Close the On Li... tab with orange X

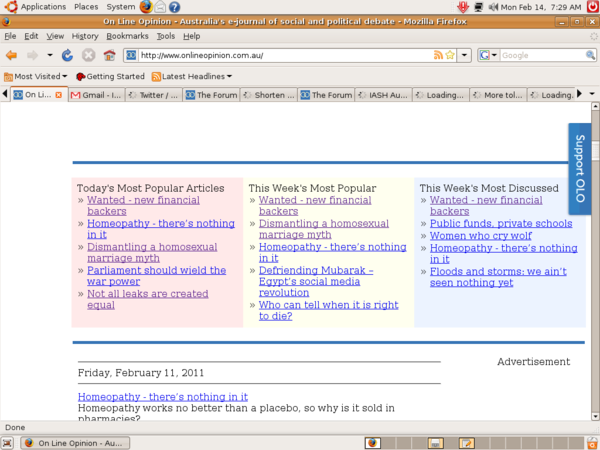click(59, 95)
